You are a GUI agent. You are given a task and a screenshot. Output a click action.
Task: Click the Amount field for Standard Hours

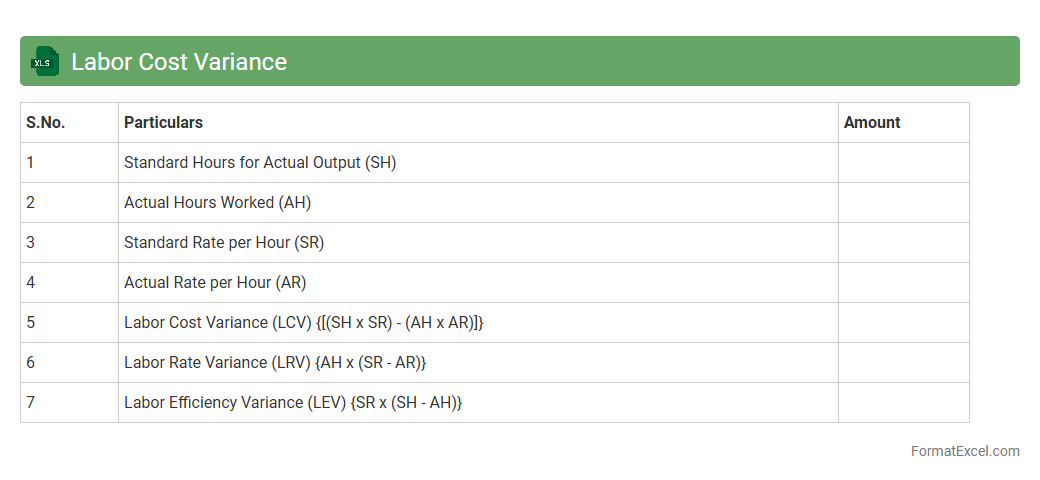(x=903, y=162)
